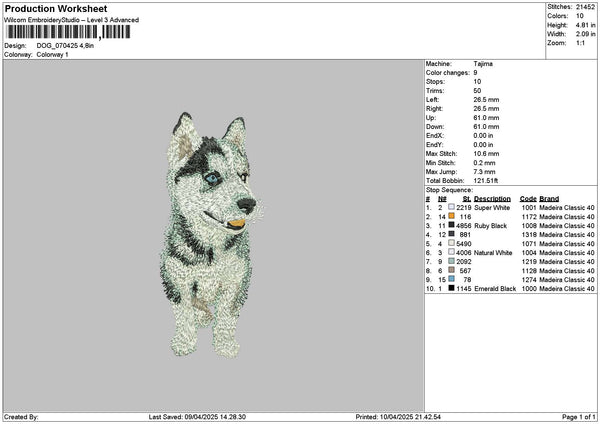
Task: Click the Height value 4.81 in
Action: tap(585, 25)
